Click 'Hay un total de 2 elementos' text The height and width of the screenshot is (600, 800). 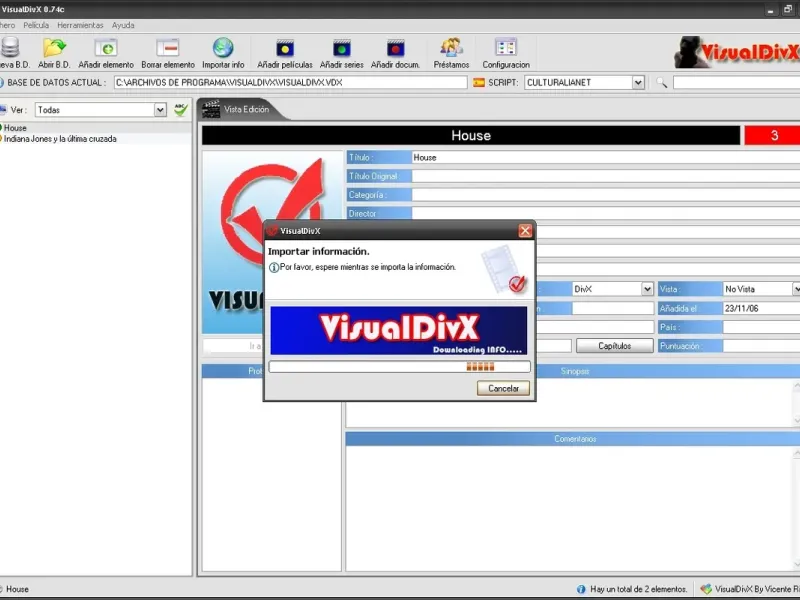tap(638, 589)
